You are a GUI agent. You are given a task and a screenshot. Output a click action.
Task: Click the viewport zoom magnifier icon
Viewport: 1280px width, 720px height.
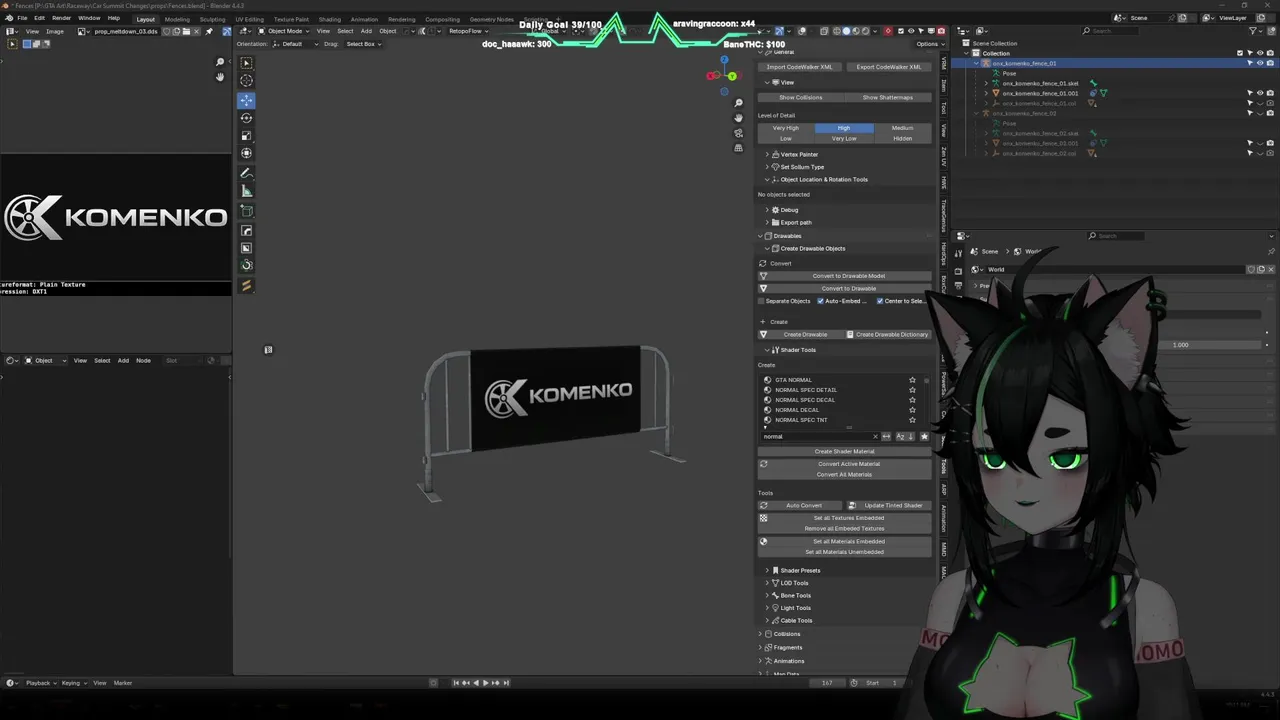[x=738, y=103]
